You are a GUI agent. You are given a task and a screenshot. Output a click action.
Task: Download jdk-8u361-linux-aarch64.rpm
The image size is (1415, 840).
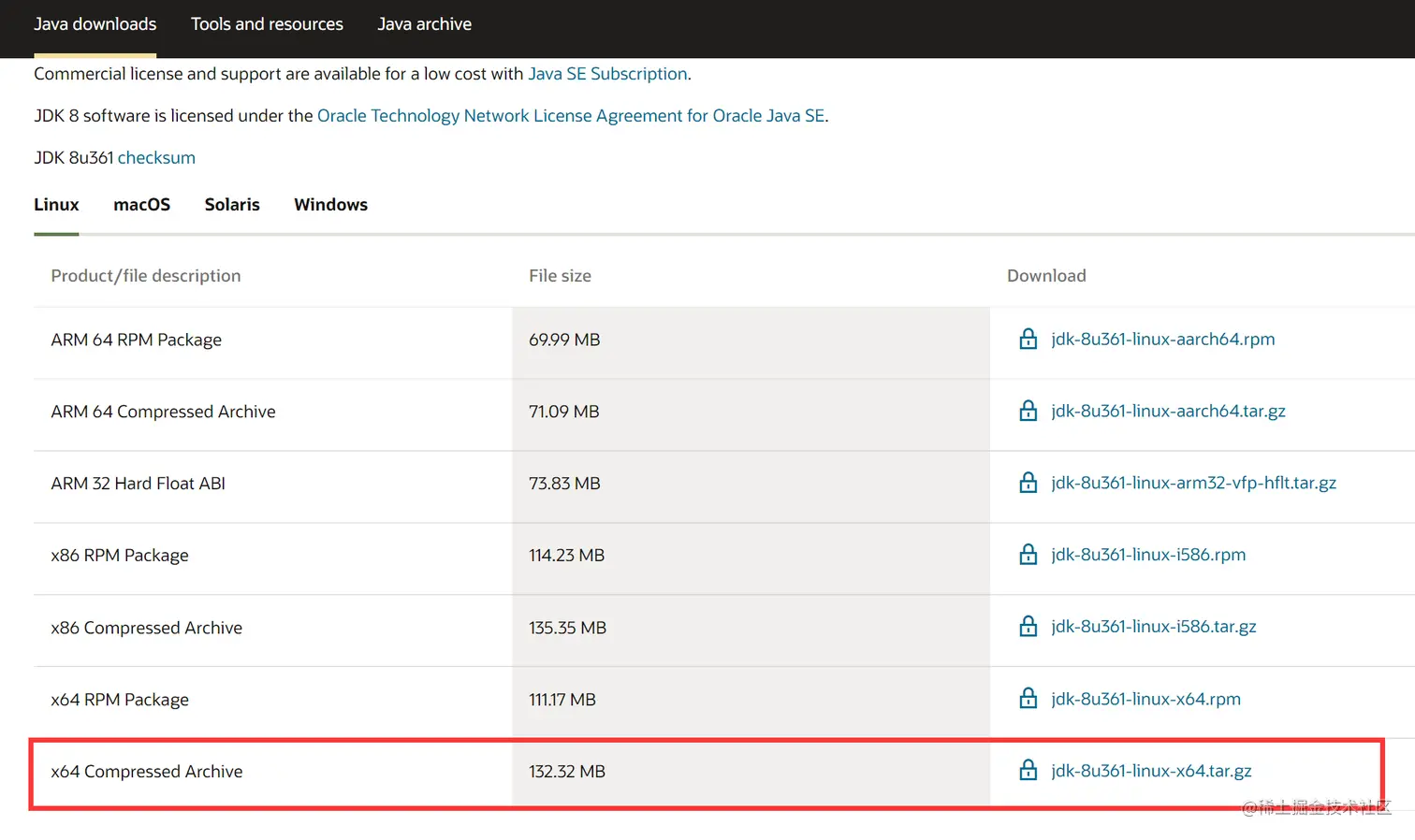coord(1162,339)
